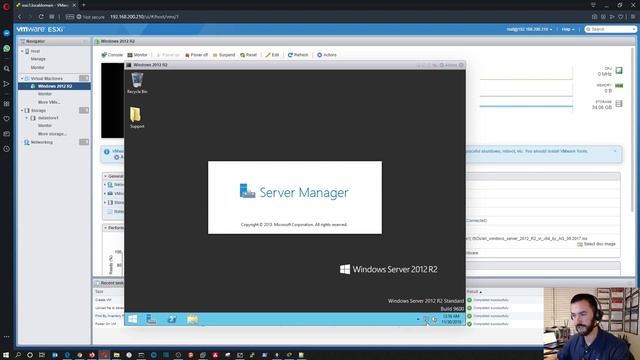
Task: Open Server Manager from the VM taskbar
Action: pos(151,319)
